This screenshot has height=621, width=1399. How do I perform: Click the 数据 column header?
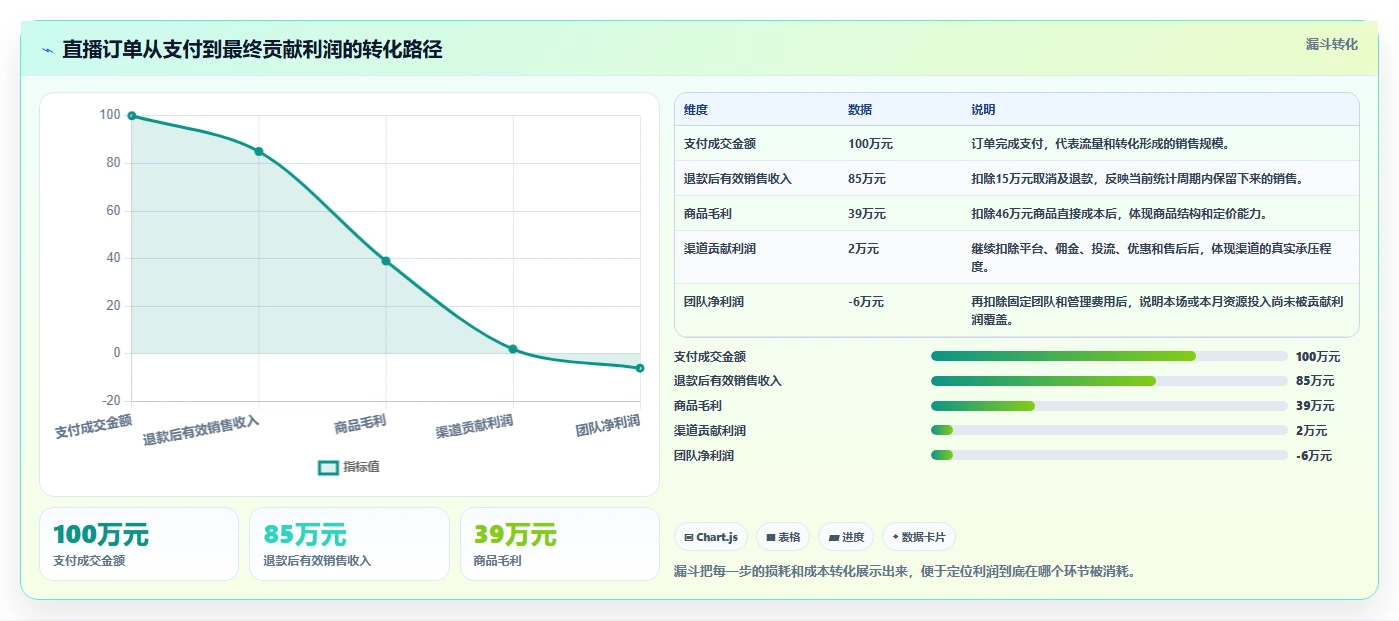[x=860, y=110]
